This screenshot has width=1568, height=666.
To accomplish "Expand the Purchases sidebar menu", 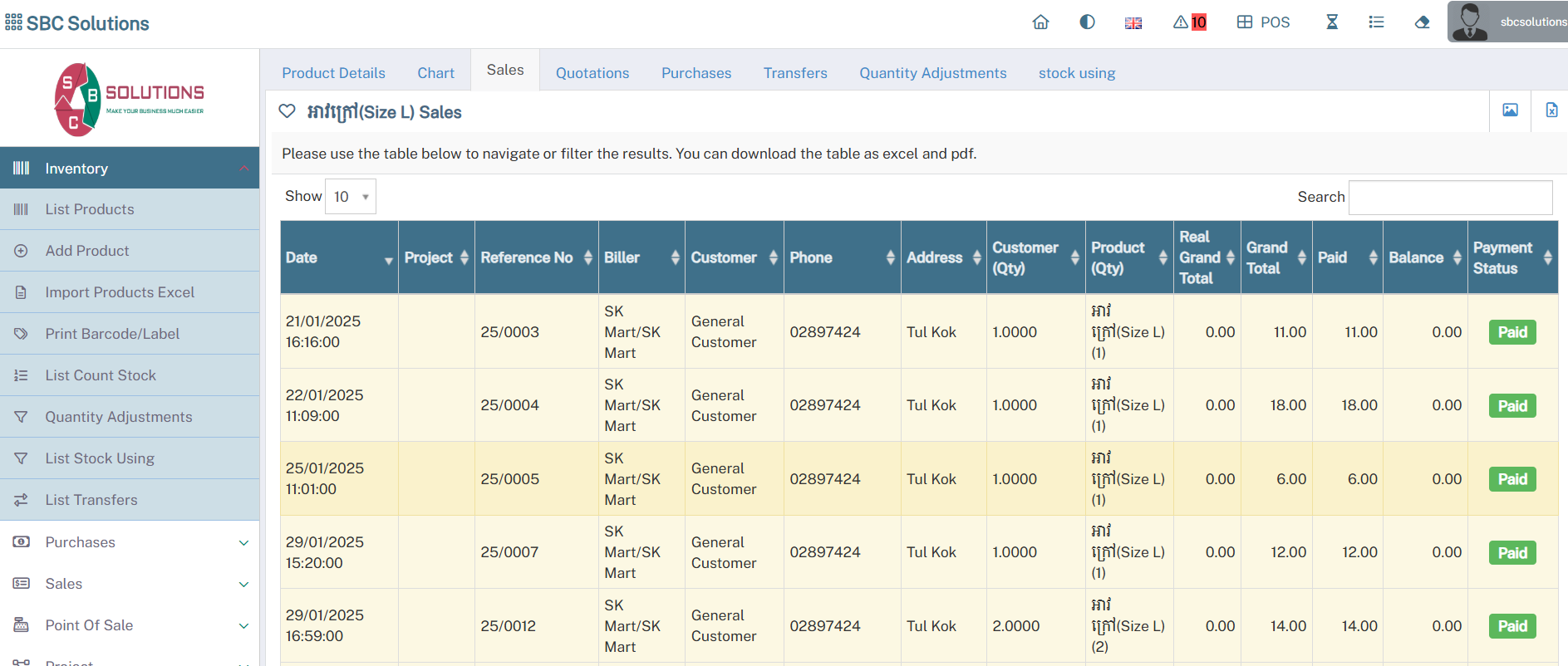I will [130, 542].
